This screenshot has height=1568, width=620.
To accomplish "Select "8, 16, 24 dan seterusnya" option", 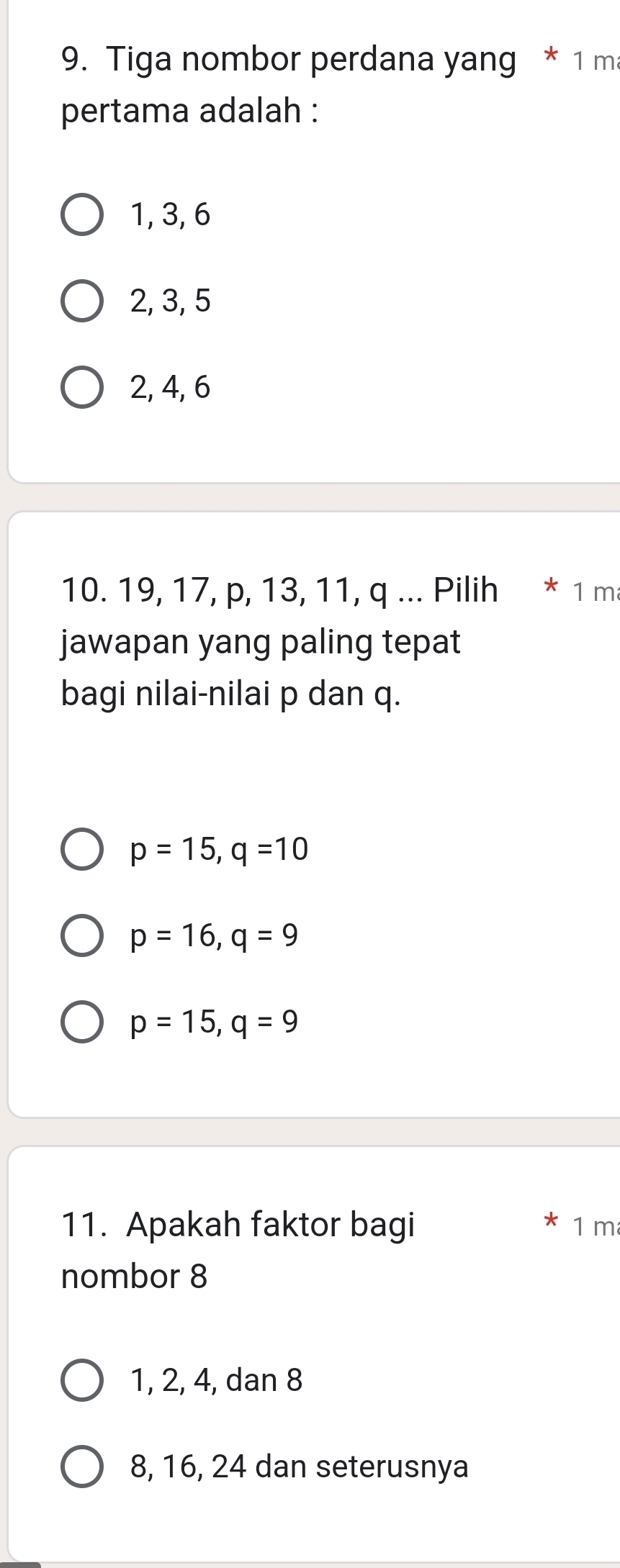I will point(81,1466).
